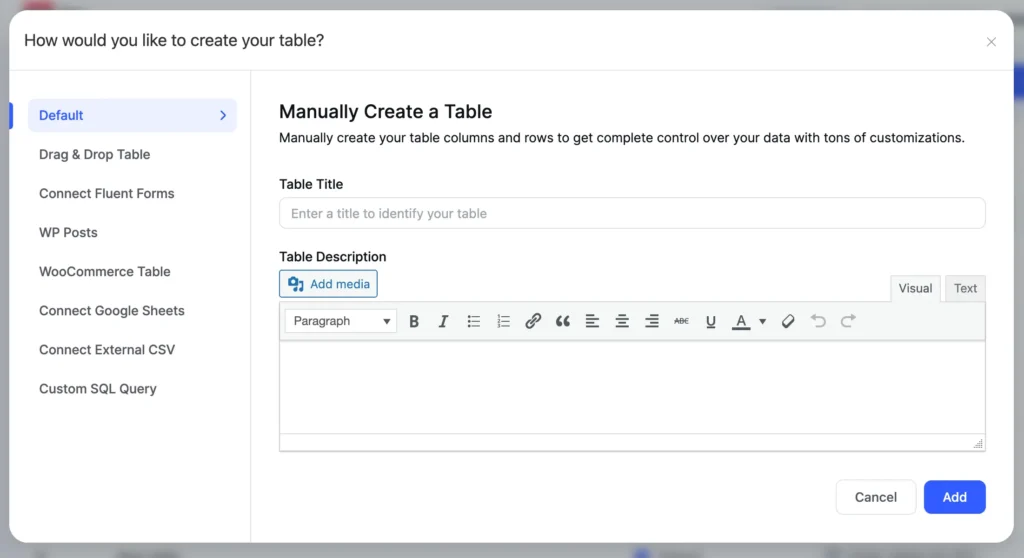Image resolution: width=1024 pixels, height=558 pixels.
Task: Open the WP Posts option
Action: [68, 233]
